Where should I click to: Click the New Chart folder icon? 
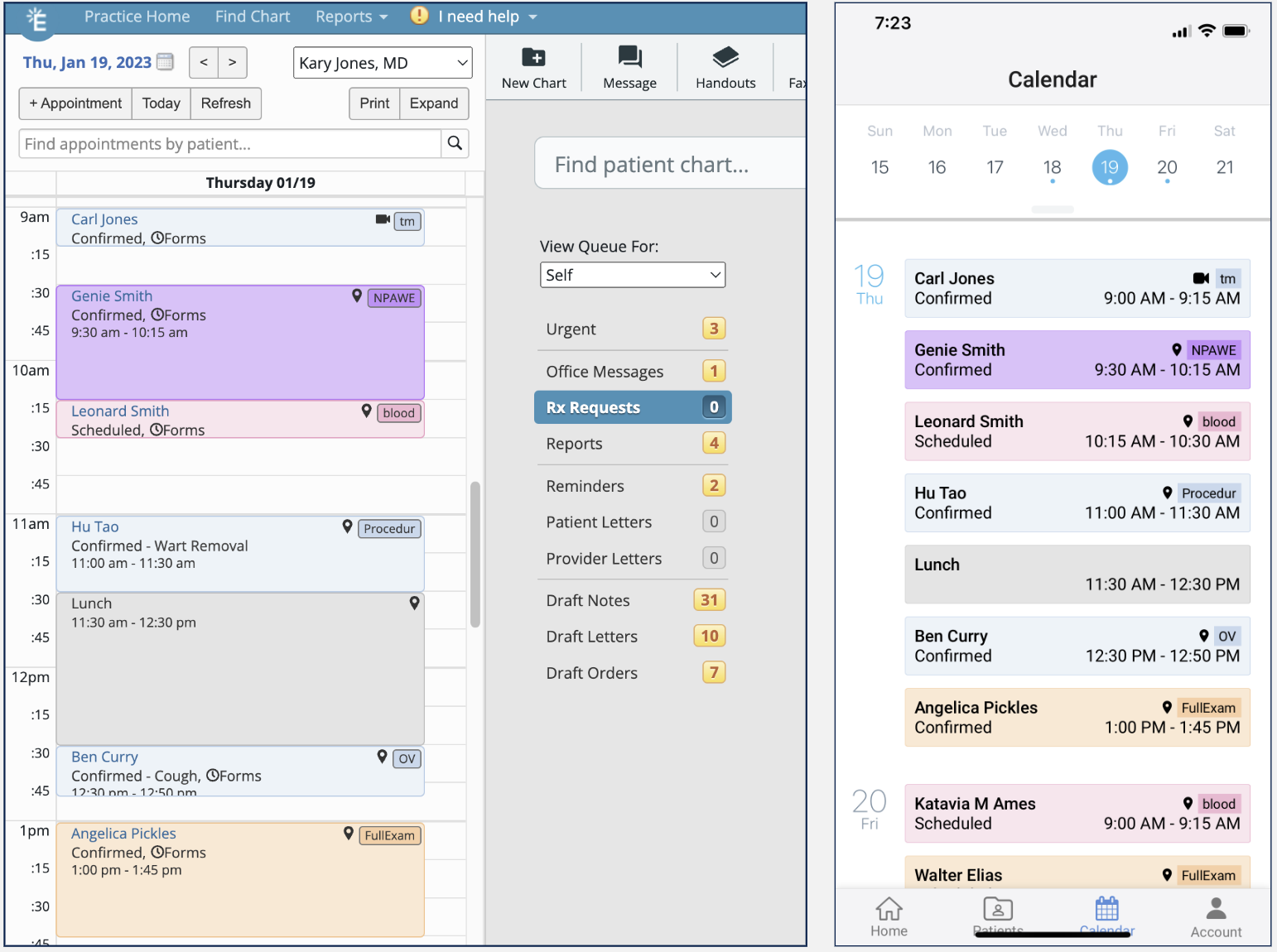533,57
